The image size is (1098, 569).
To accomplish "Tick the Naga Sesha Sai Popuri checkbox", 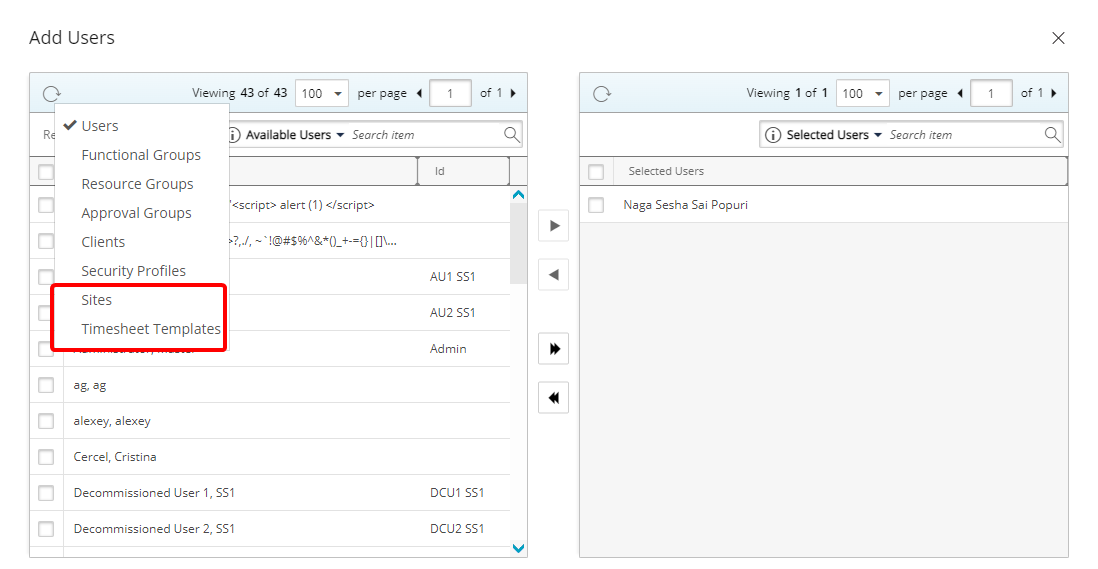I will pyautogui.click(x=596, y=205).
